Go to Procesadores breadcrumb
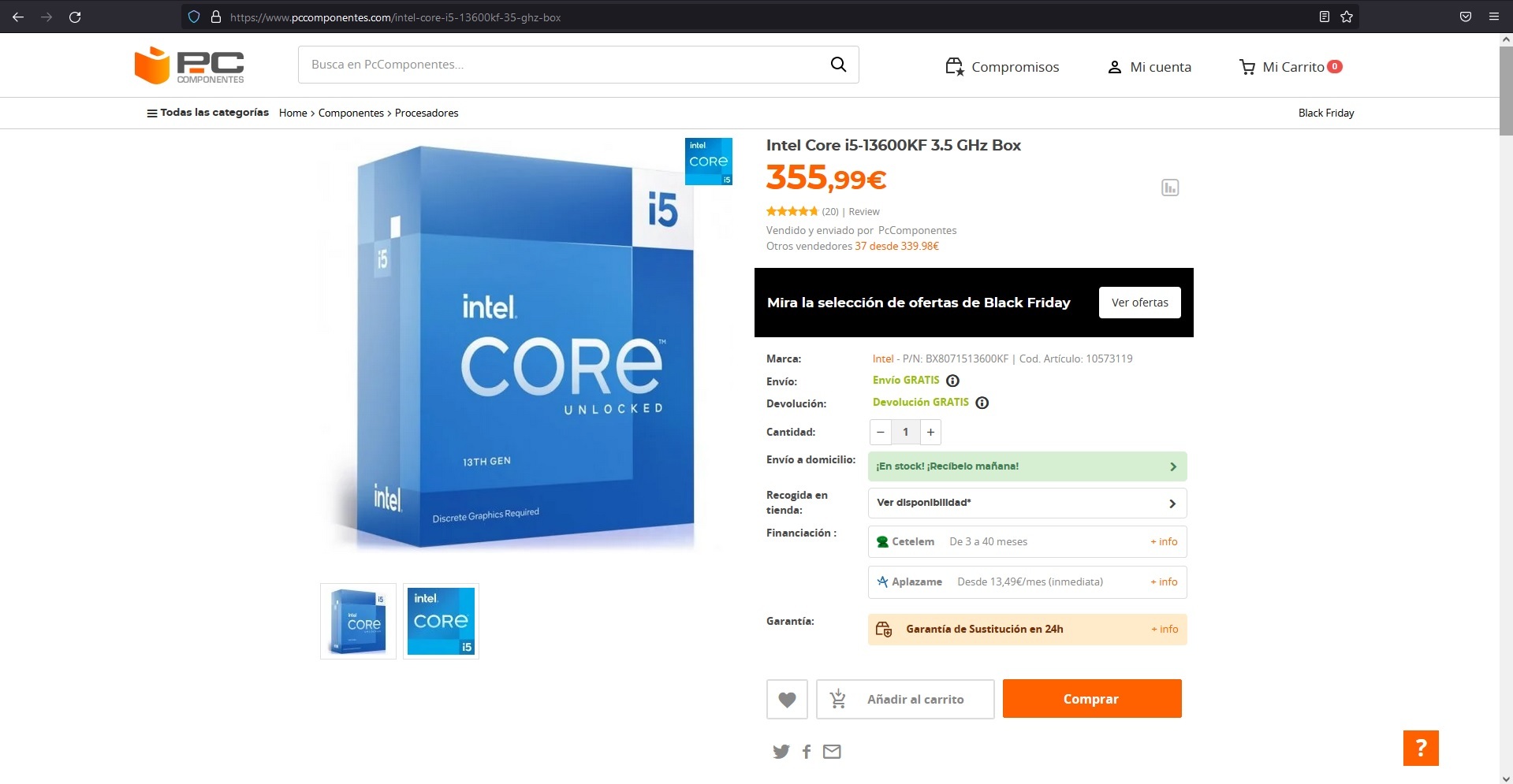 click(x=427, y=113)
